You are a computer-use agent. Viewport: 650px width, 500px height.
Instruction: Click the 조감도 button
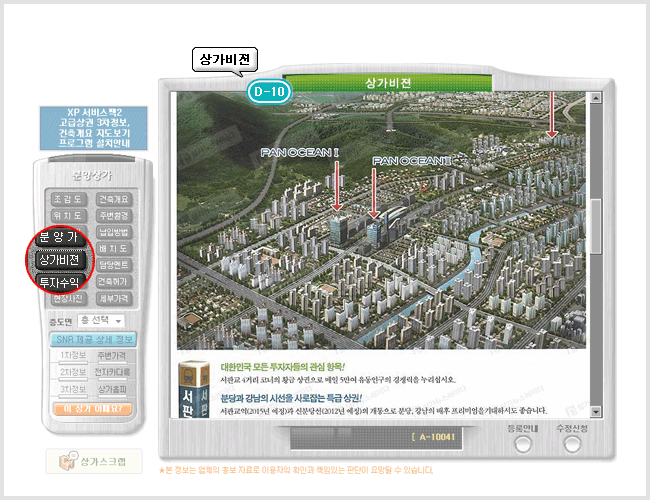tap(69, 199)
